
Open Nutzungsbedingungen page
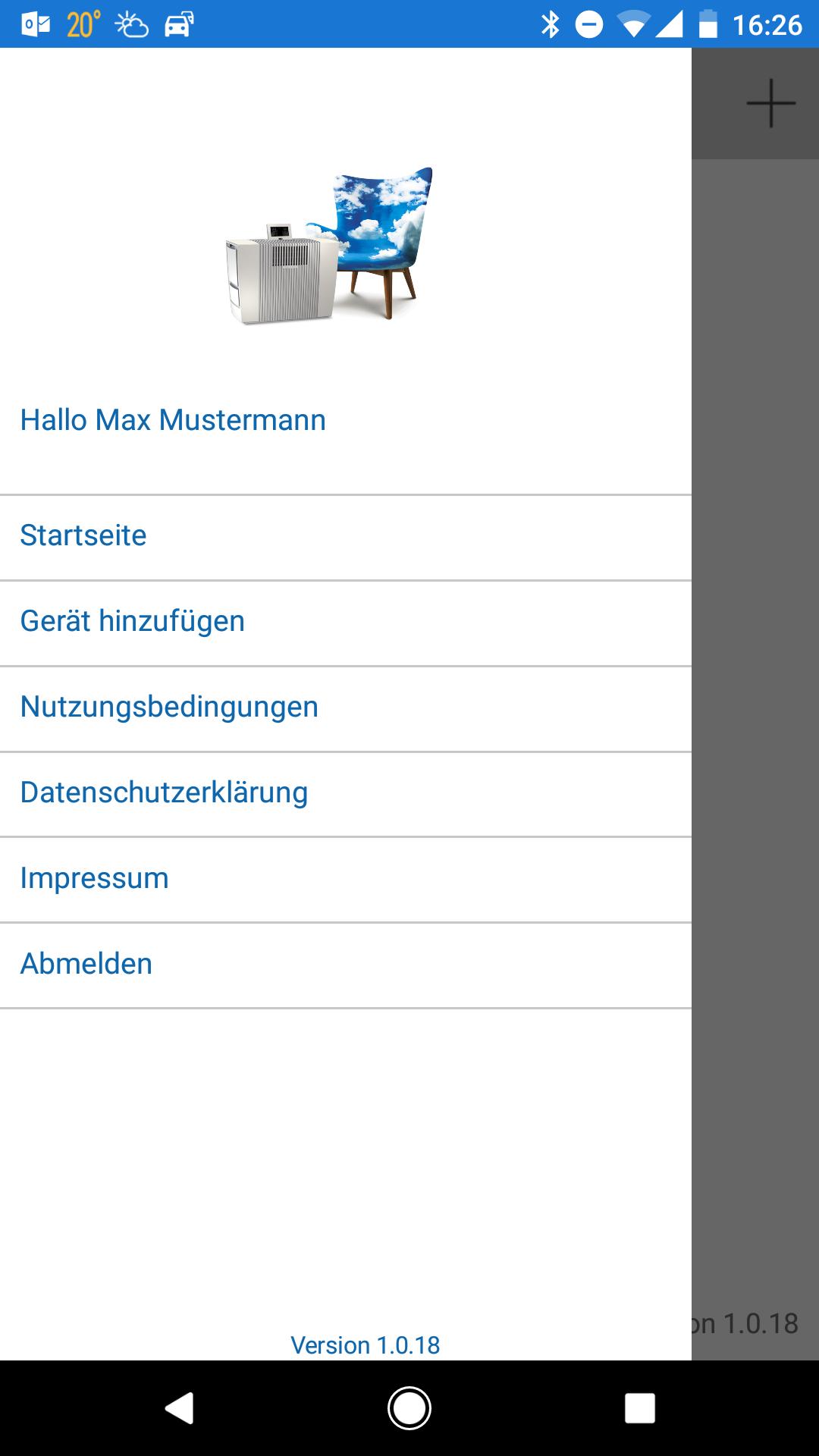(x=169, y=707)
